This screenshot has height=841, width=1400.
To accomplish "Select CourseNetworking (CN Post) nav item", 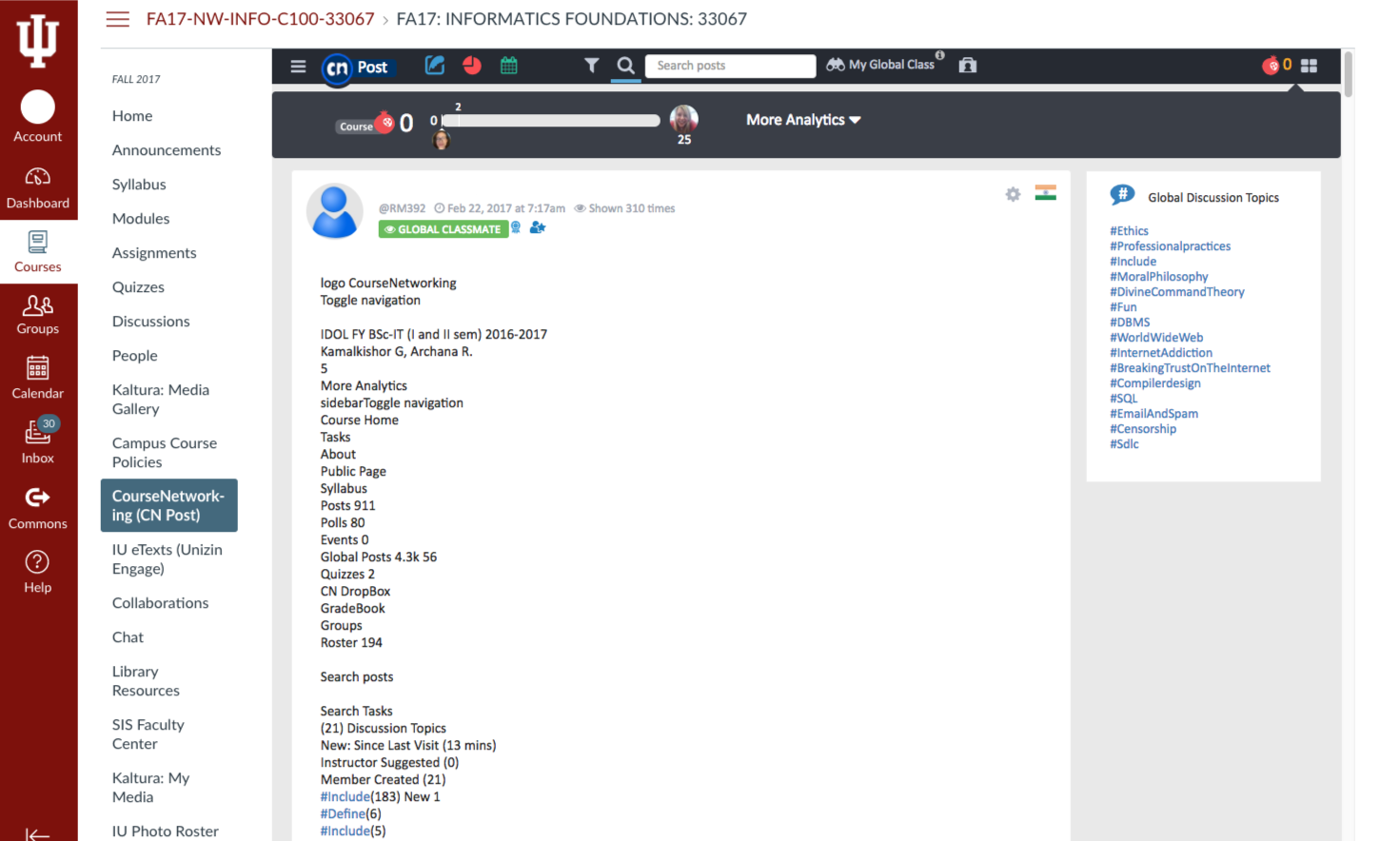I will click(x=168, y=505).
